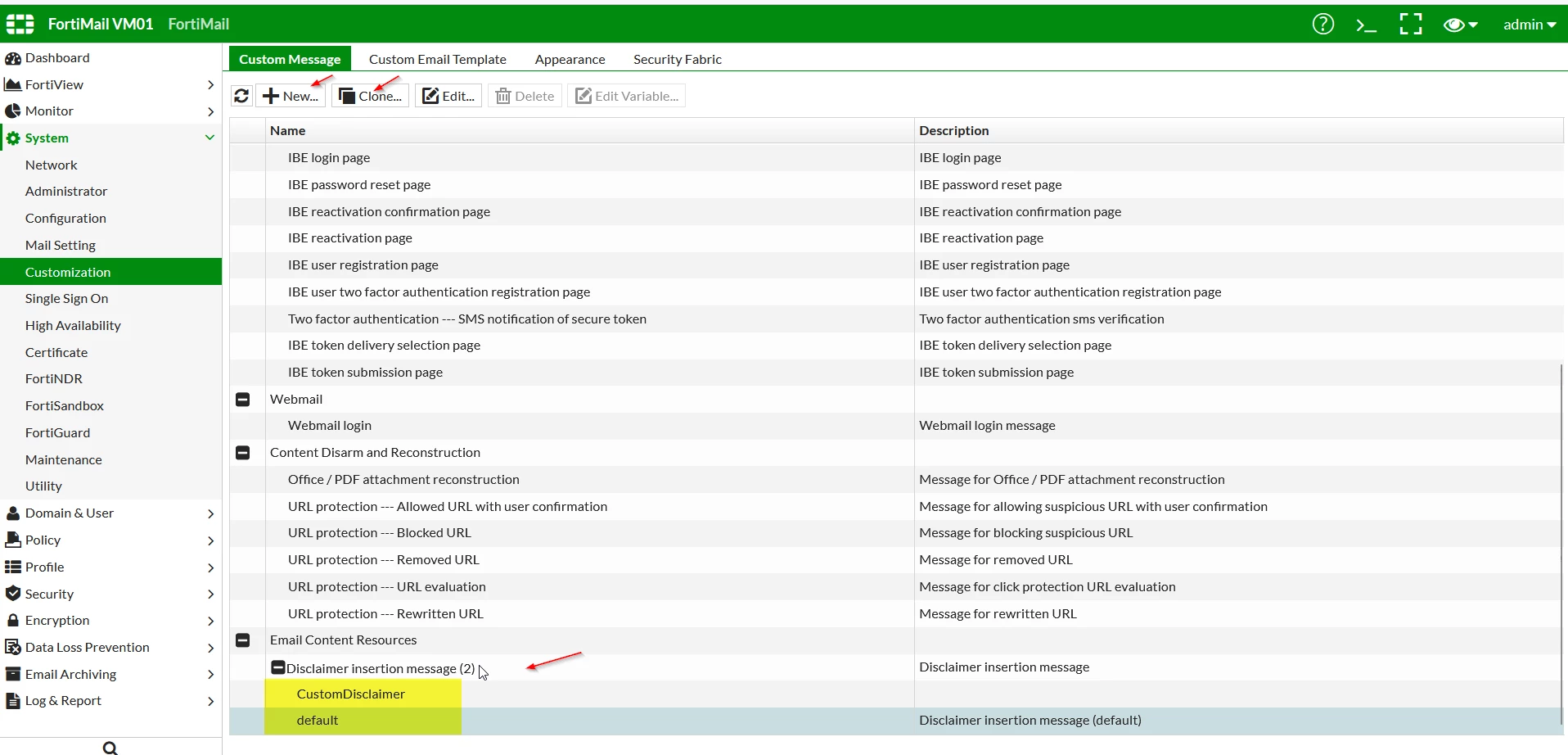Expand the Data Loss Prevention submenu arrow

point(210,648)
